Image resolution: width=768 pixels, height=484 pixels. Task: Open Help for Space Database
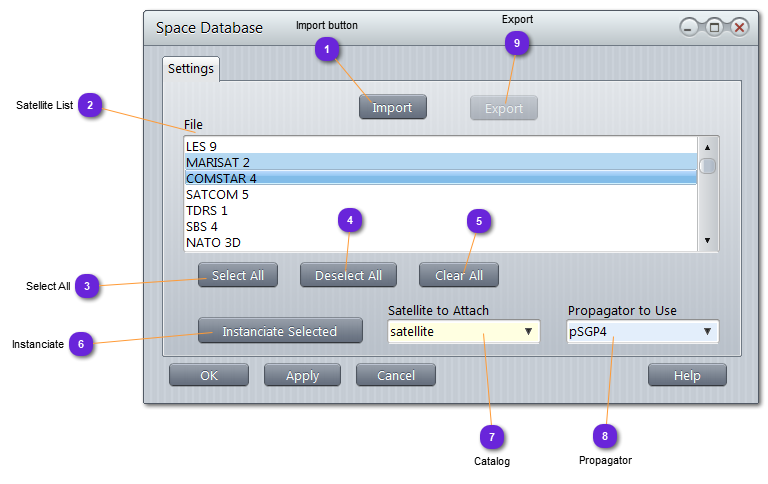pos(687,375)
